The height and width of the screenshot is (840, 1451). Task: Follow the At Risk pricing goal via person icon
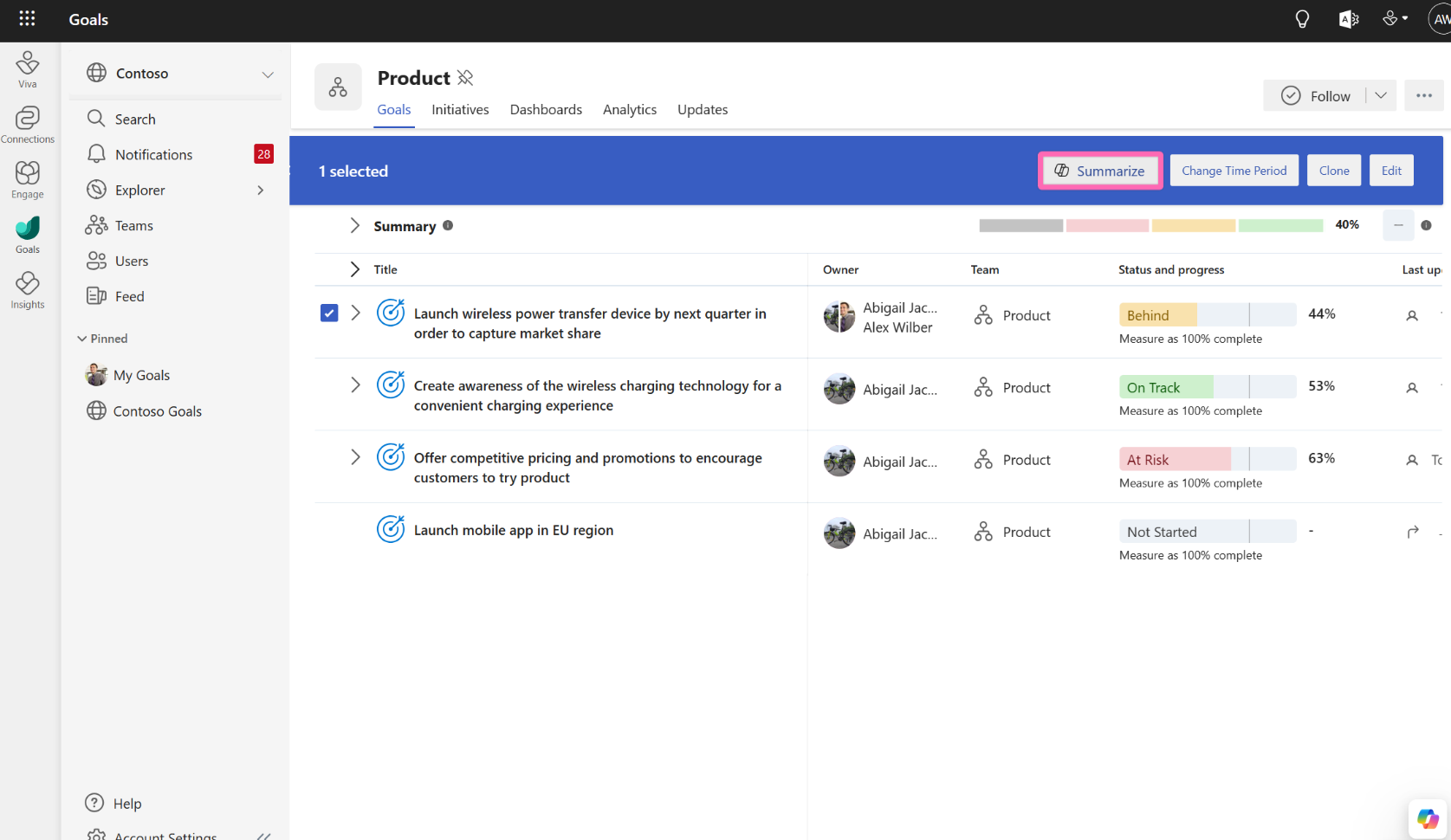(x=1412, y=460)
